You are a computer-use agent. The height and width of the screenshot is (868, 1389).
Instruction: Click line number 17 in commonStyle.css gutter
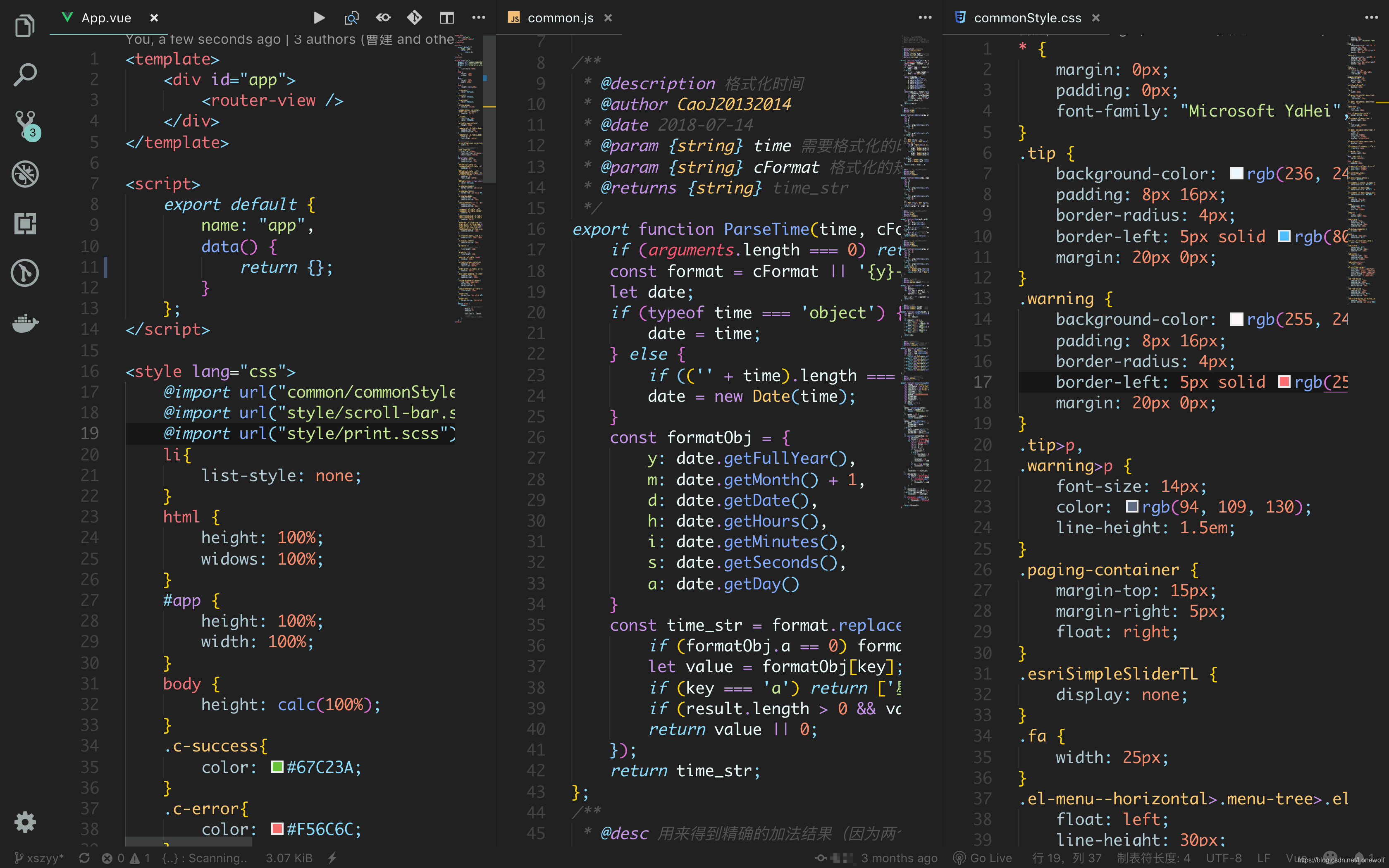(x=982, y=382)
